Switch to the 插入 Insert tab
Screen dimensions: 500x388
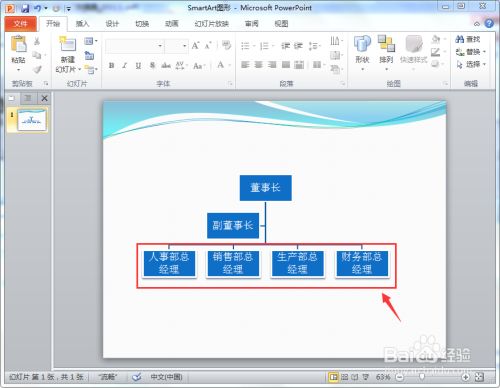point(82,24)
